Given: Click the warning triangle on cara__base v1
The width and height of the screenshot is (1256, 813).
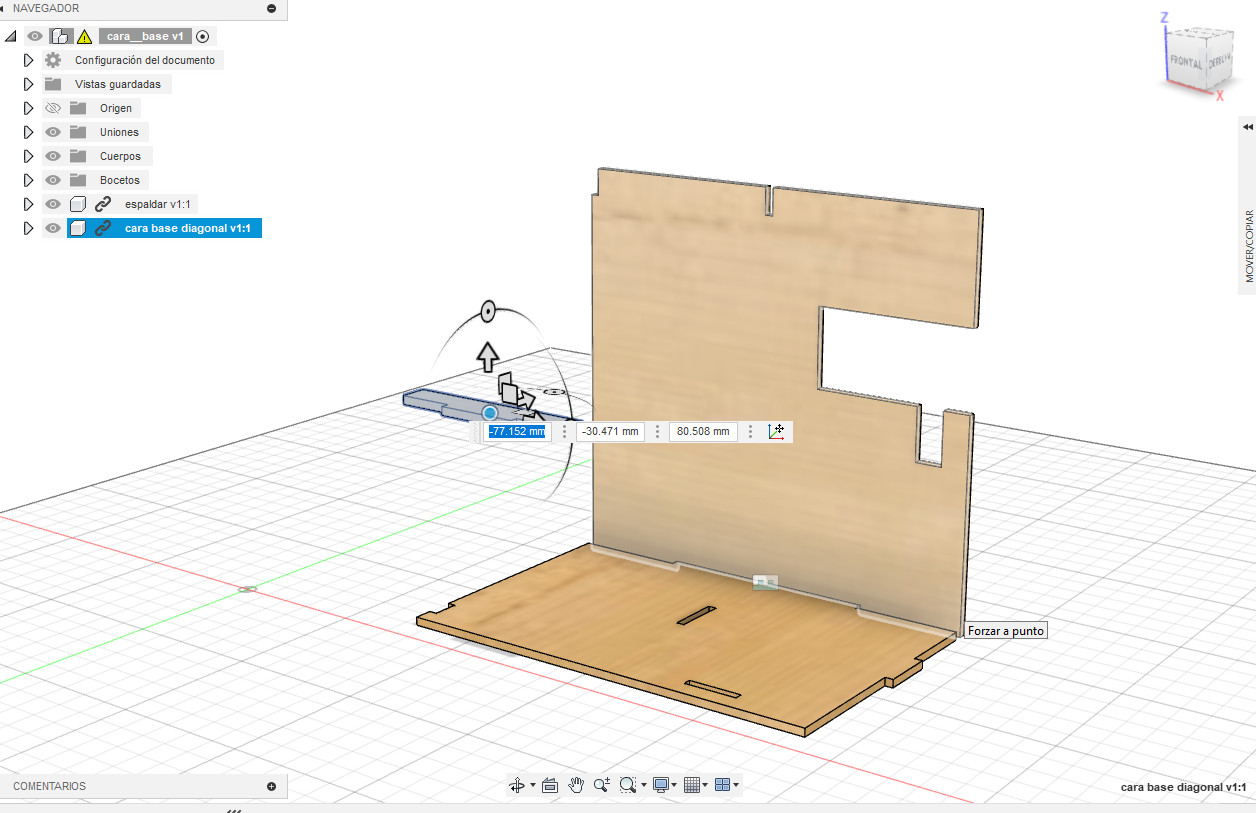Looking at the screenshot, I should pyautogui.click(x=85, y=36).
